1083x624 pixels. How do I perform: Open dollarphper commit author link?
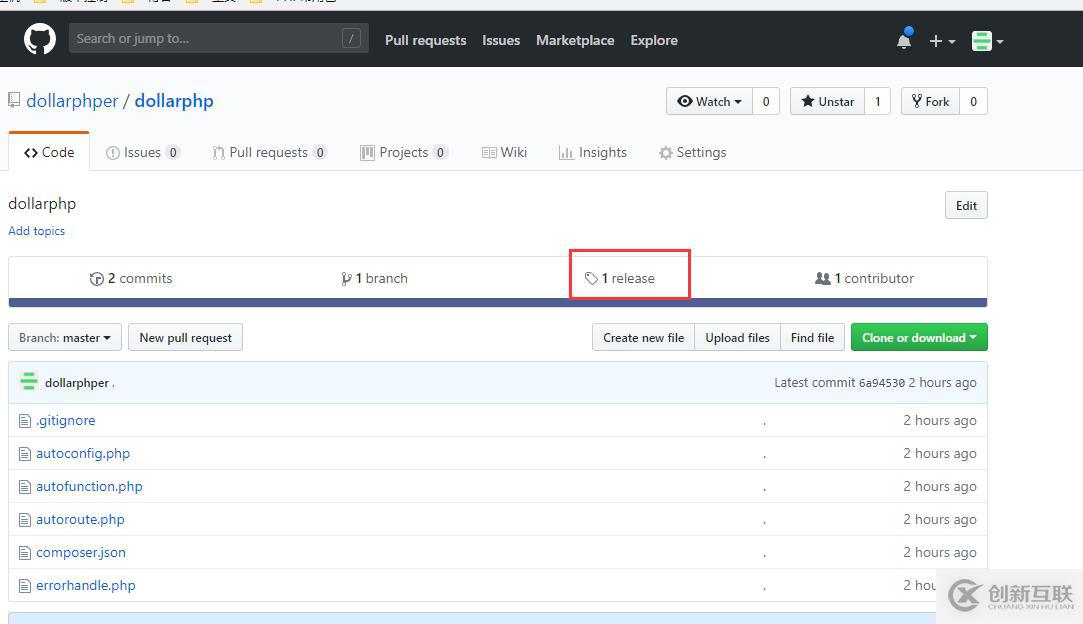[x=77, y=383]
